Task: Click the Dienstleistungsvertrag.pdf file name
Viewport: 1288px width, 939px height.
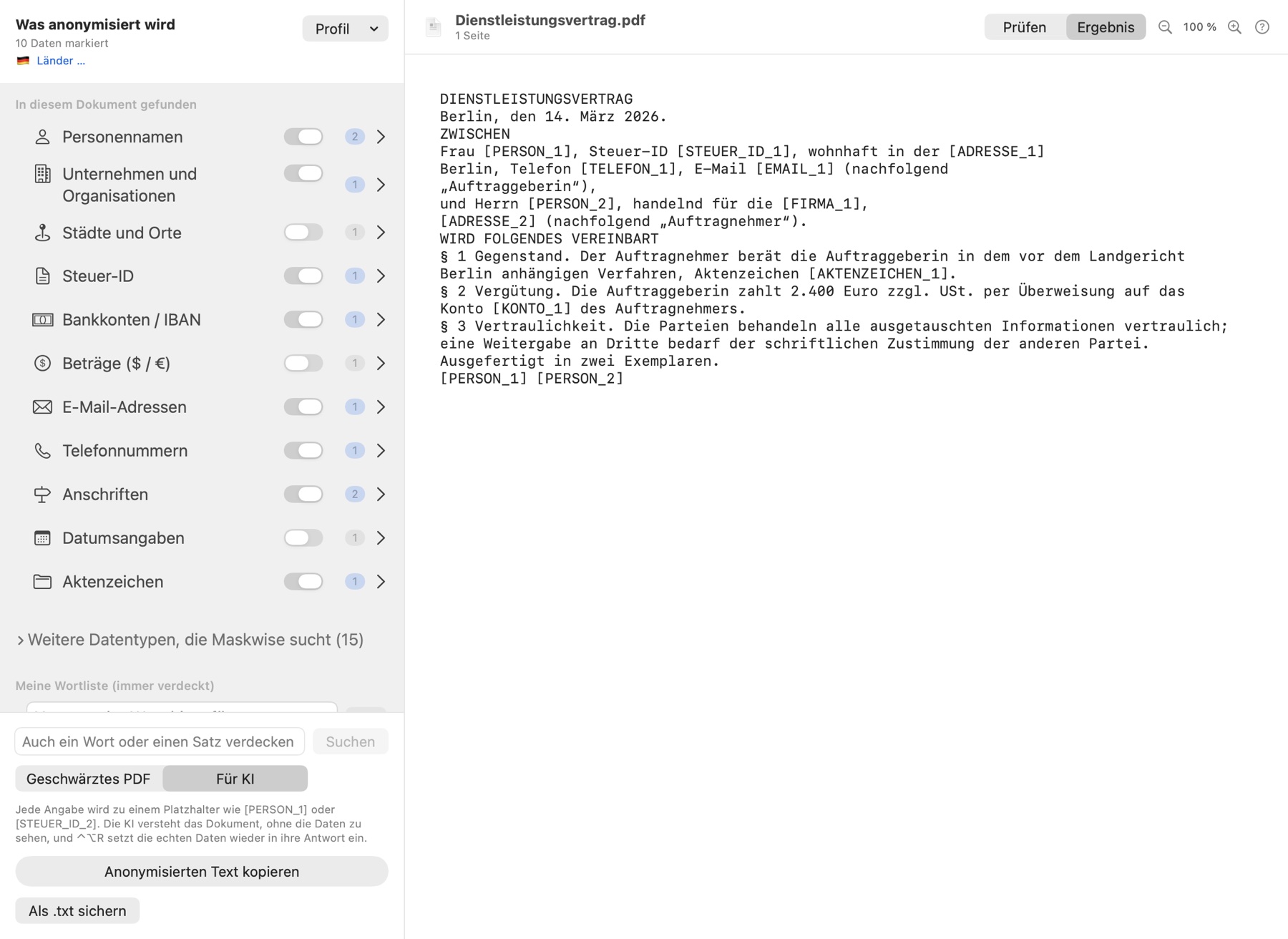Action: point(550,20)
